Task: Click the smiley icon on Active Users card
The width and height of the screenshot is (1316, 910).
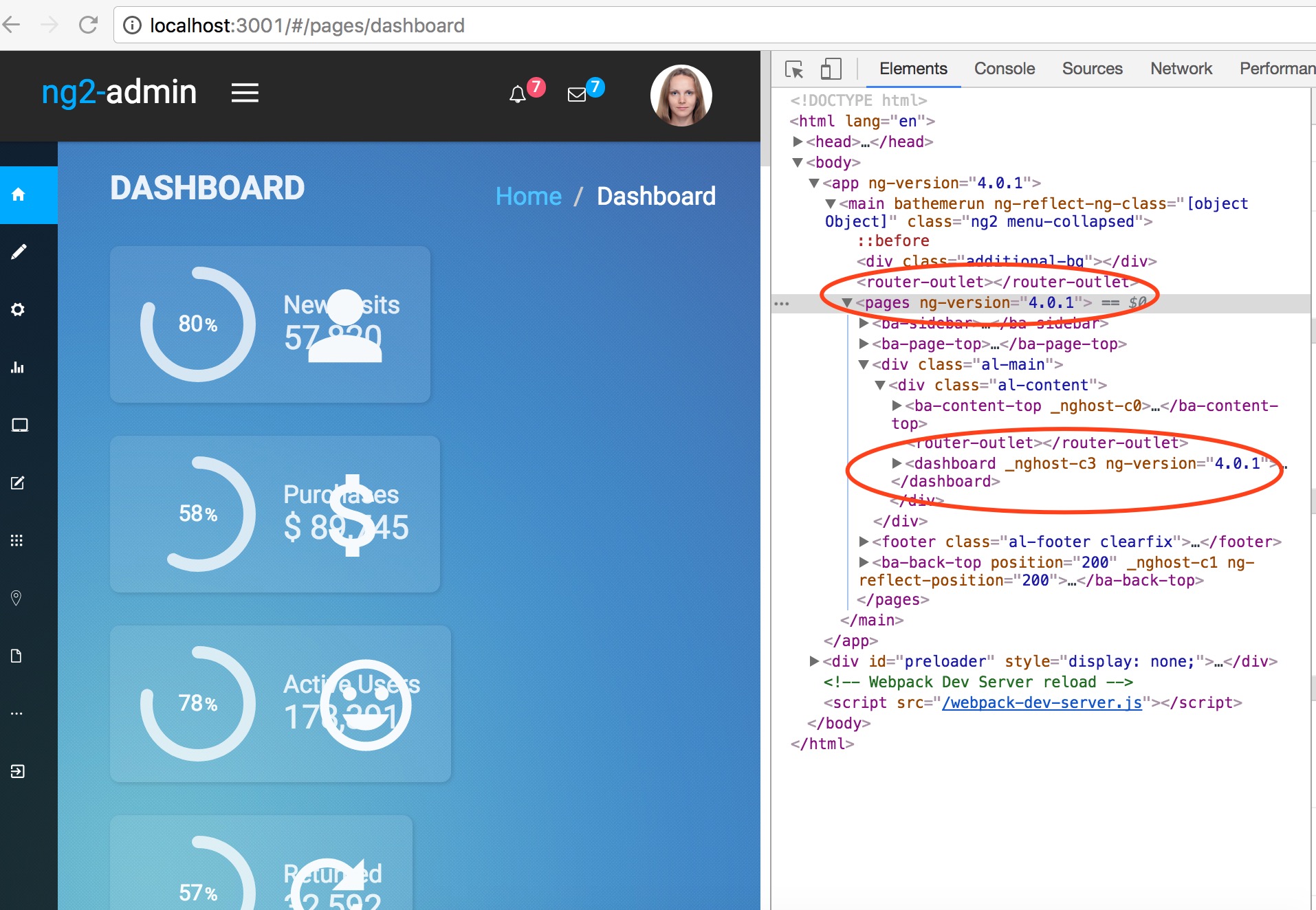Action: (x=366, y=704)
